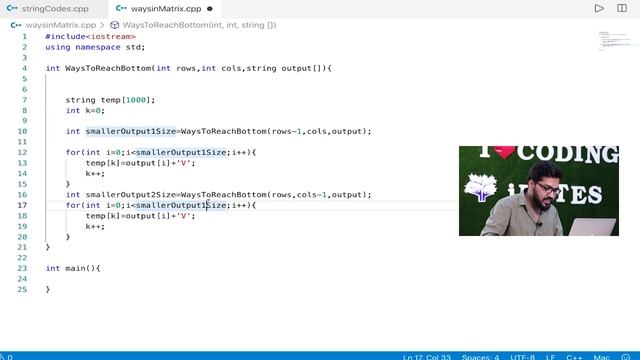Image resolution: width=640 pixels, height=360 pixels.
Task: Click 'temp[k]=output[i]+'V';' on line 18
Action: (x=140, y=216)
